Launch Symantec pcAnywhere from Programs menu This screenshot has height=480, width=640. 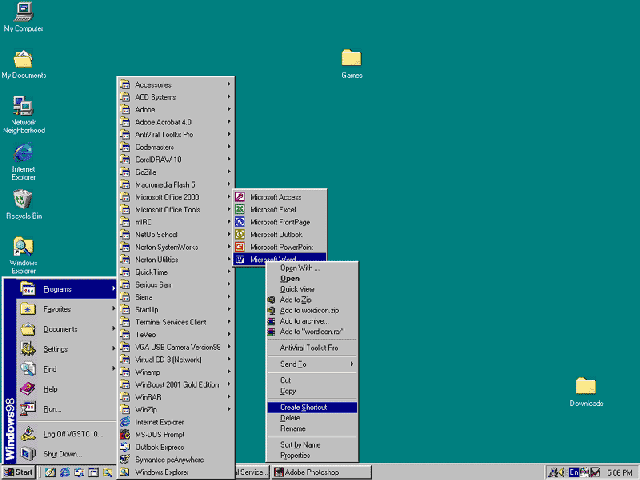click(176, 460)
